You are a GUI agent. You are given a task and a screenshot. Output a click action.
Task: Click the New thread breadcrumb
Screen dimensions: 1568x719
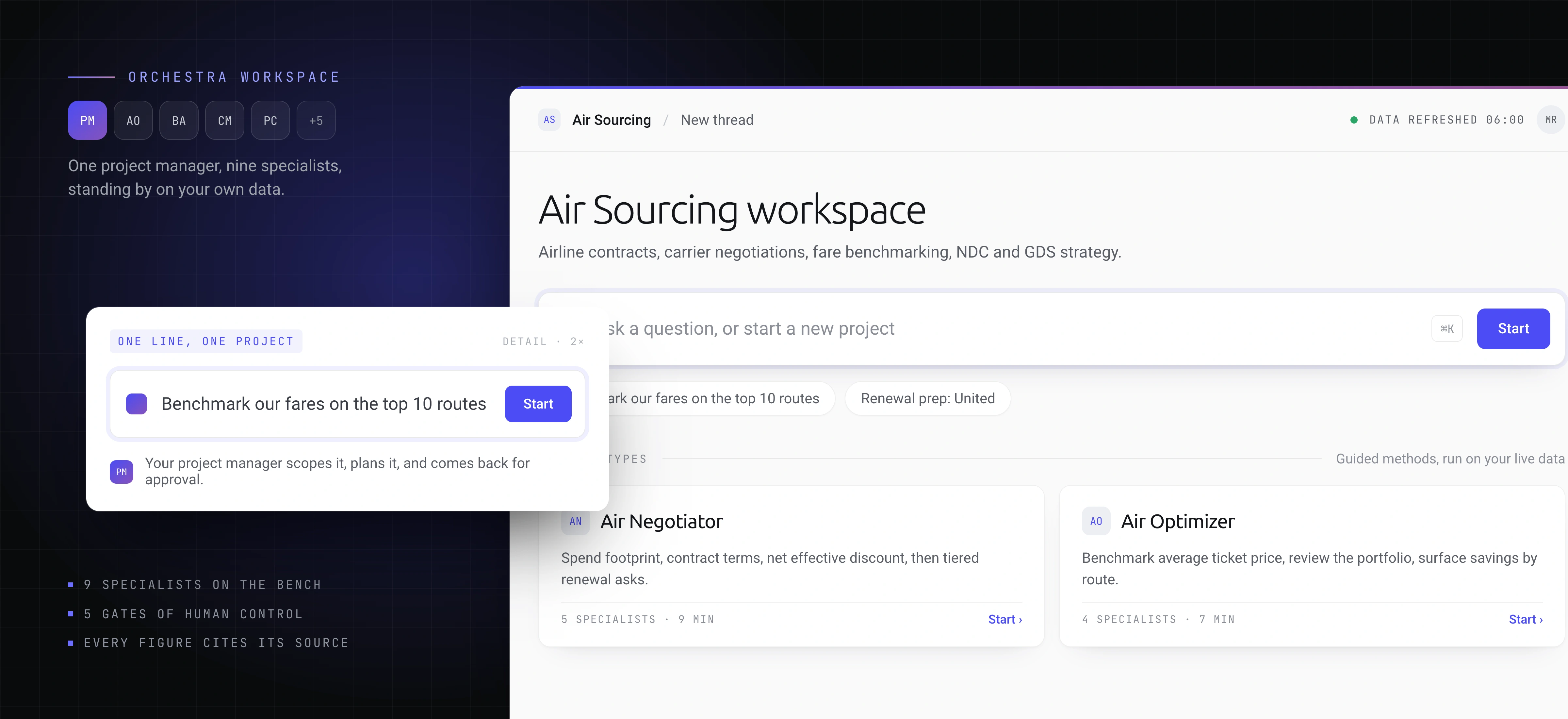pos(716,120)
